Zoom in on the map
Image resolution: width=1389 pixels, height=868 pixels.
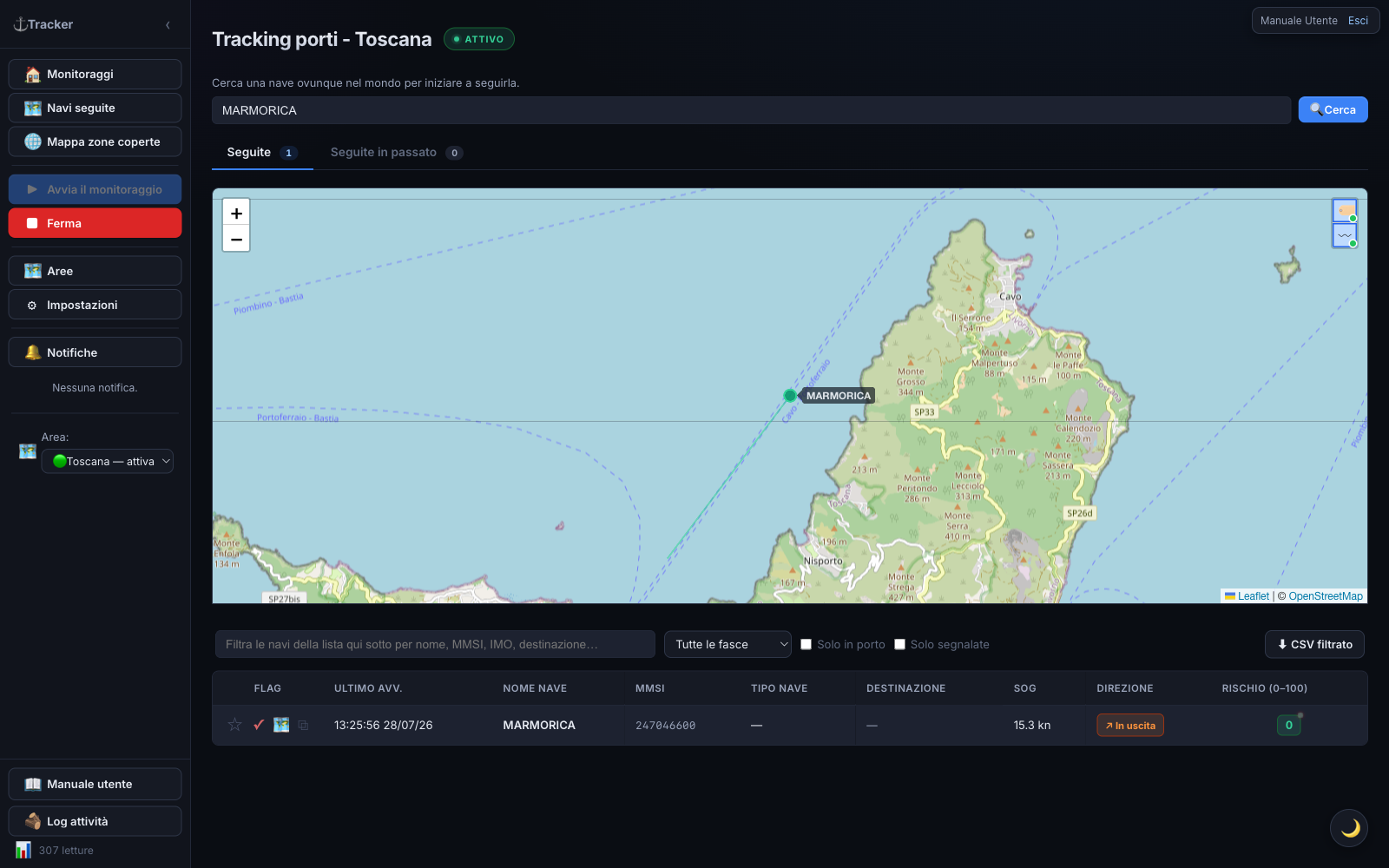point(236,213)
